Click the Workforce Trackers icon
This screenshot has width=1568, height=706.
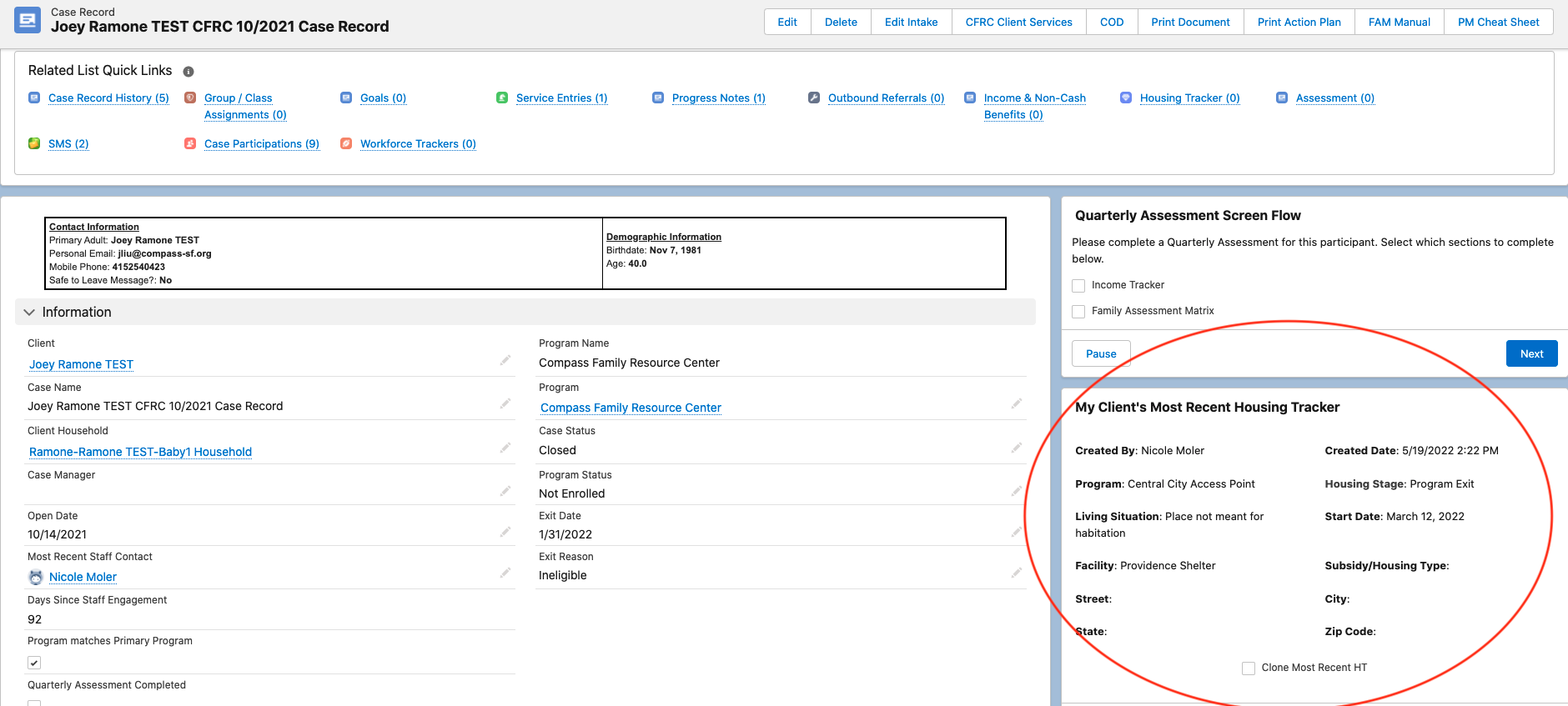point(346,143)
